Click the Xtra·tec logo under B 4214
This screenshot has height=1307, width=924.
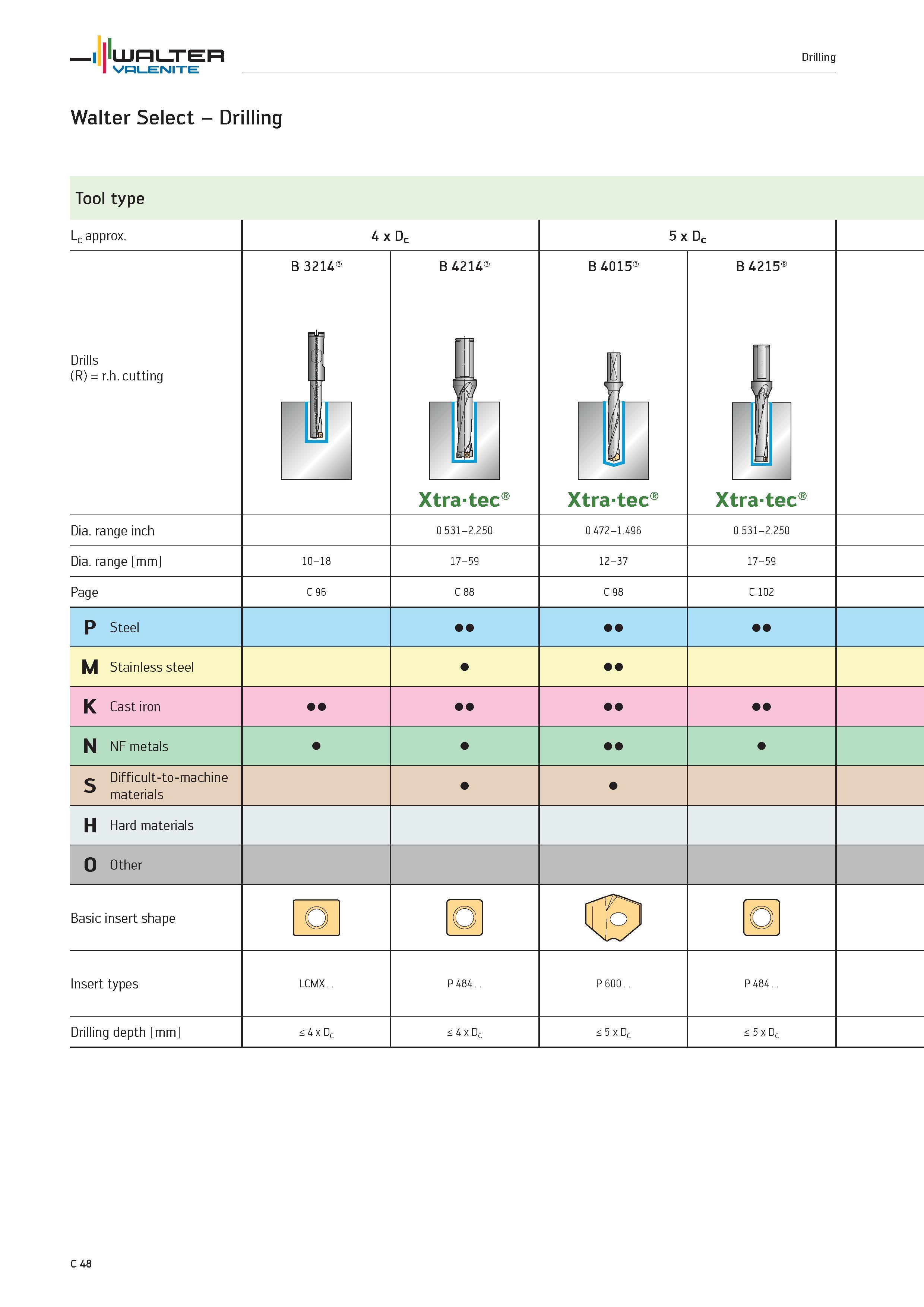point(464,499)
